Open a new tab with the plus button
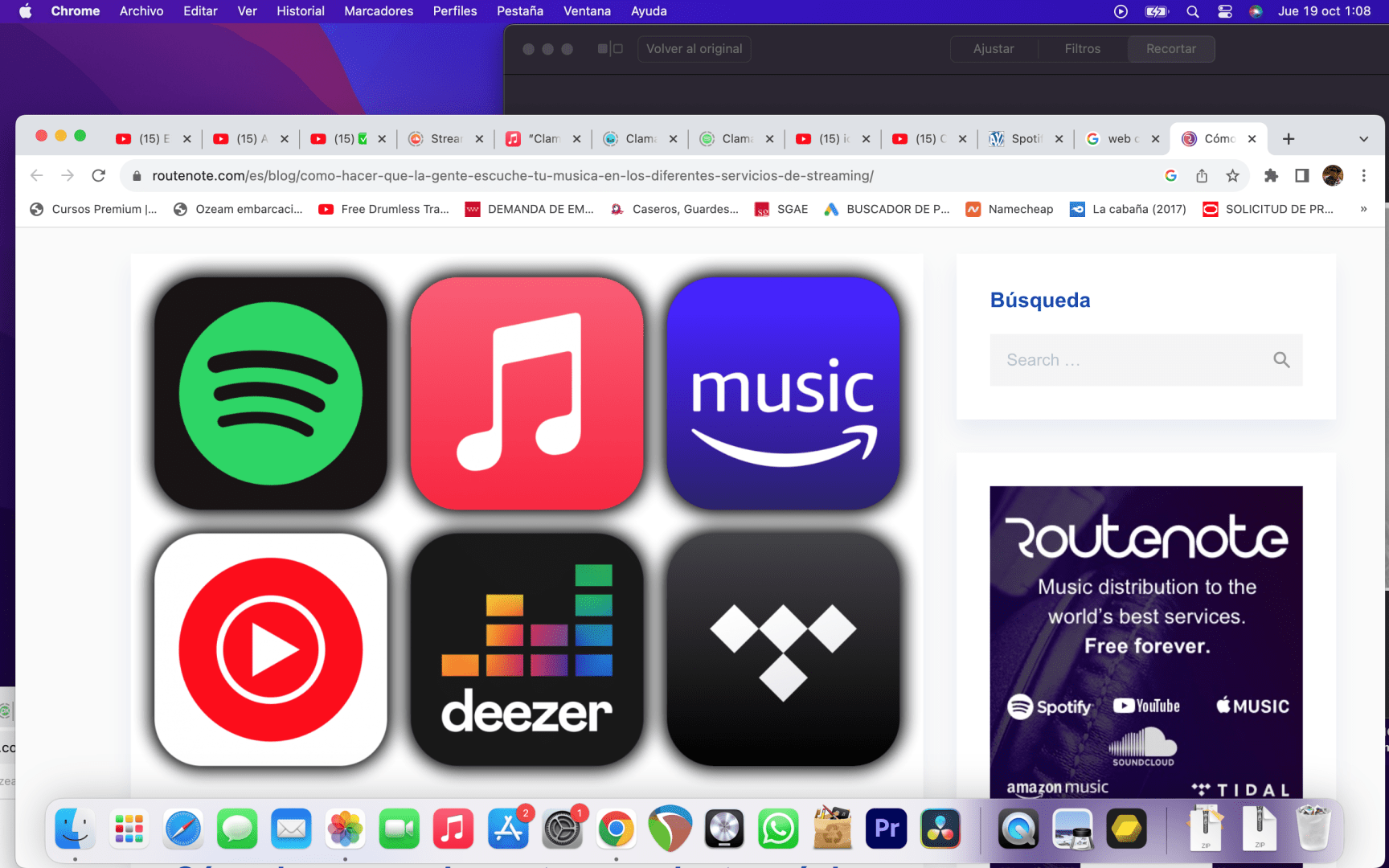This screenshot has height=868, width=1389. (1288, 139)
